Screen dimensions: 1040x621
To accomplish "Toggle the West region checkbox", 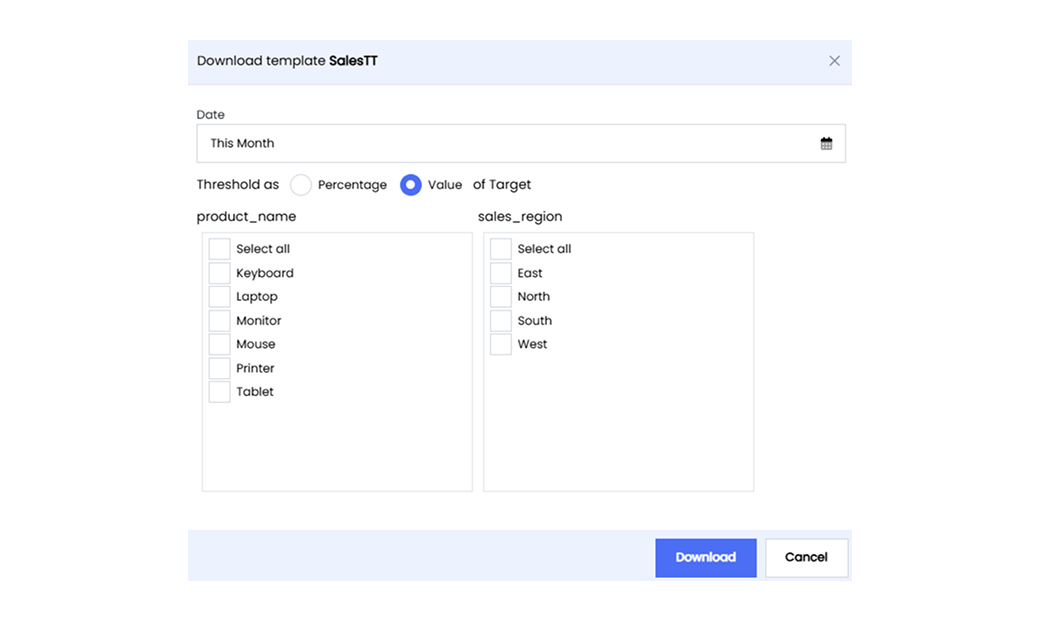I will (501, 344).
